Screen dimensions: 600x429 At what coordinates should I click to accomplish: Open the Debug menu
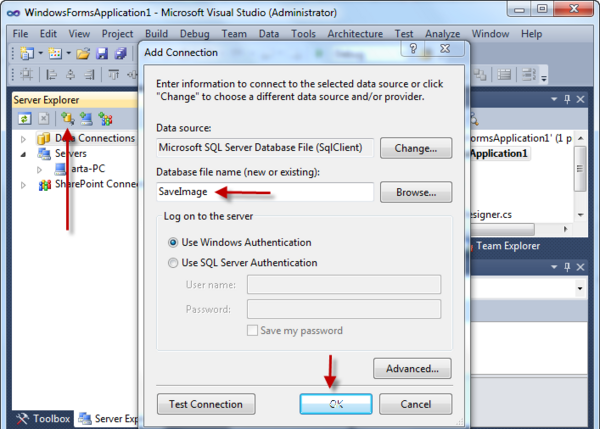coord(194,34)
